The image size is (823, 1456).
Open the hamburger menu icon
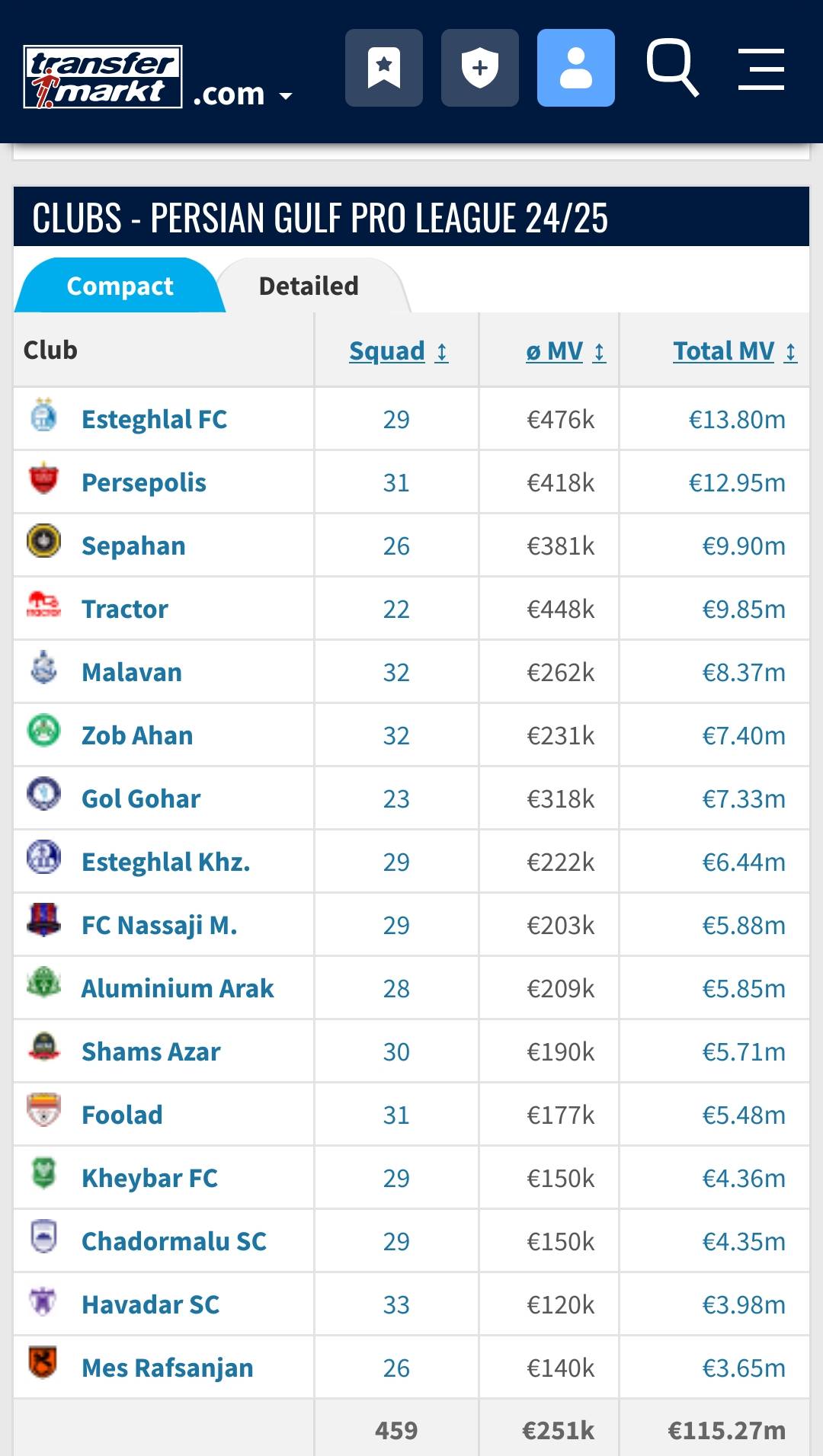761,69
